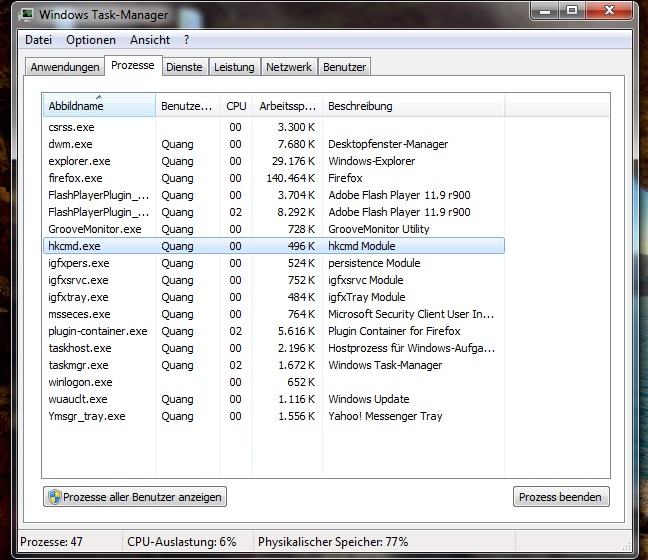This screenshot has width=648, height=560.
Task: Open the Datei menu
Action: click(38, 40)
